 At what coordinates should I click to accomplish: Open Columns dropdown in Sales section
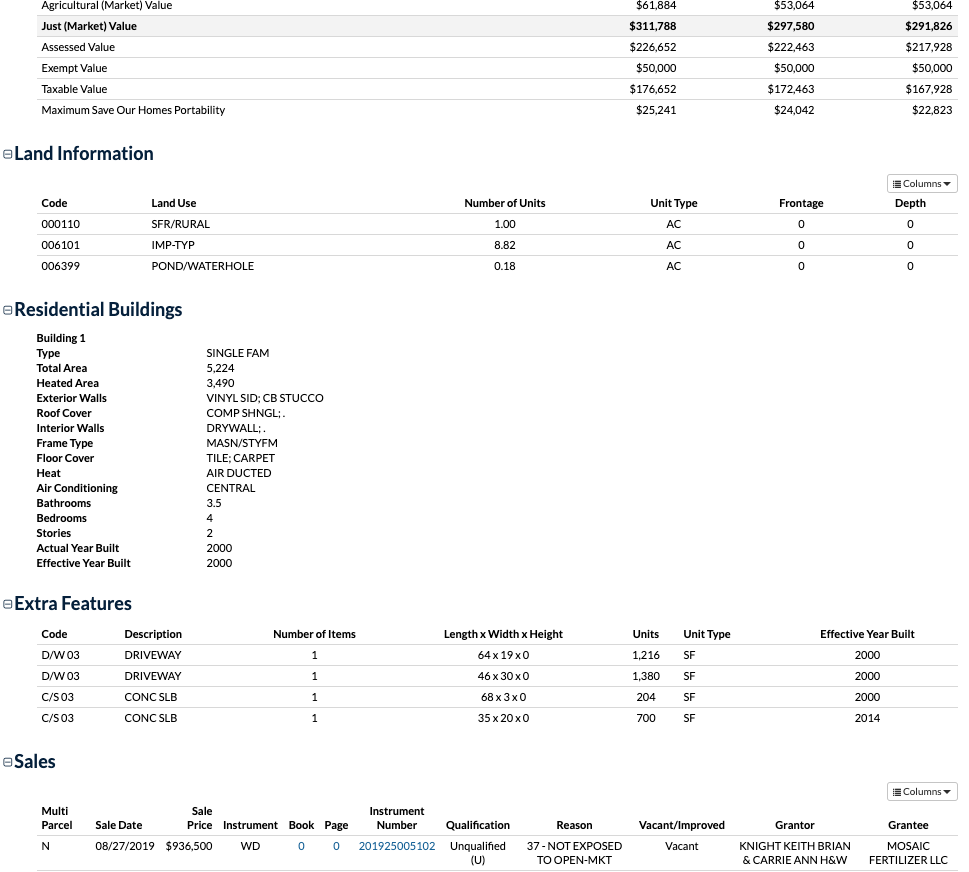[922, 792]
